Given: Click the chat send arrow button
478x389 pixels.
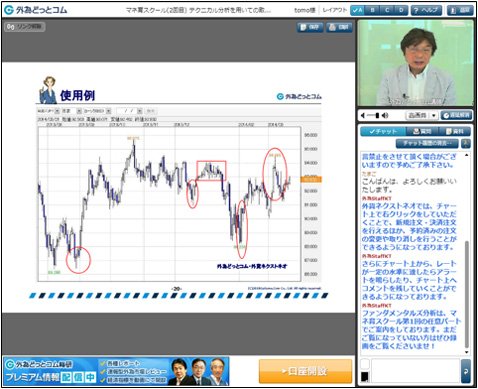Looking at the screenshot, I should [x=466, y=371].
